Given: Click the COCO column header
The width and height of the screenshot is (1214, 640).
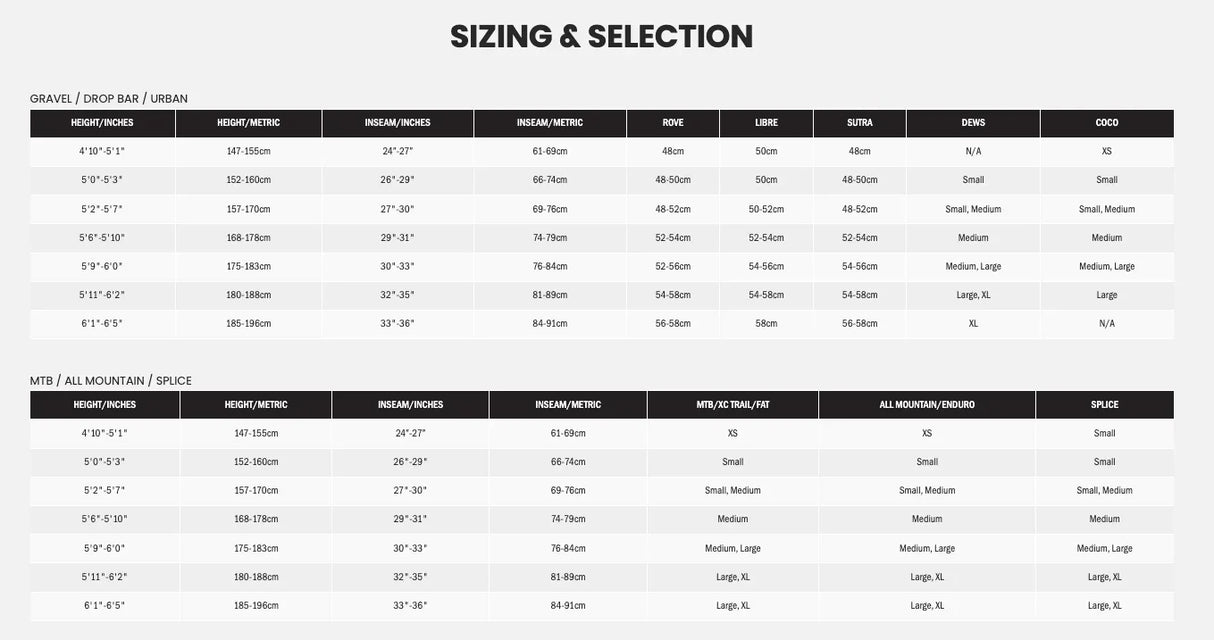Looking at the screenshot, I should 1107,123.
